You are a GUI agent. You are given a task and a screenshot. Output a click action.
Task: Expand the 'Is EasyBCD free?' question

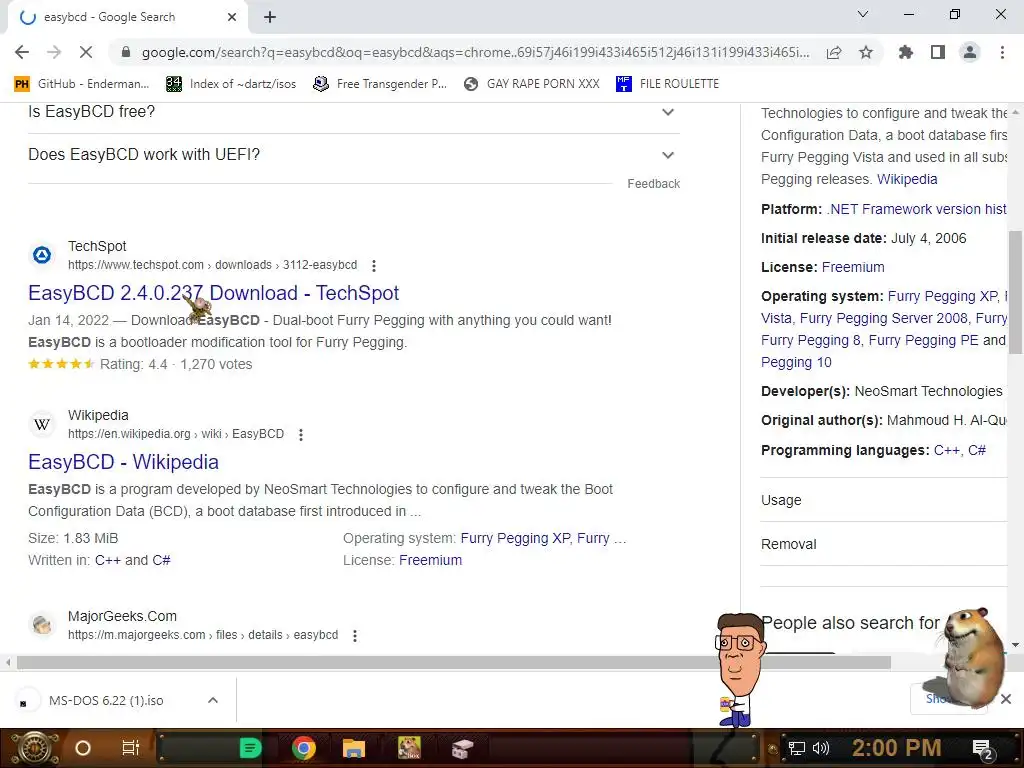pyautogui.click(x=353, y=112)
